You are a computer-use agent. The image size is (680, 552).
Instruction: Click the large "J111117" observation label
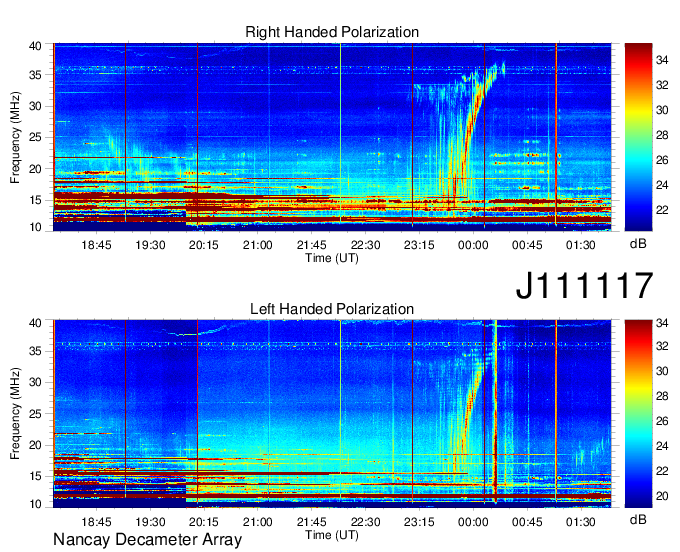point(584,285)
